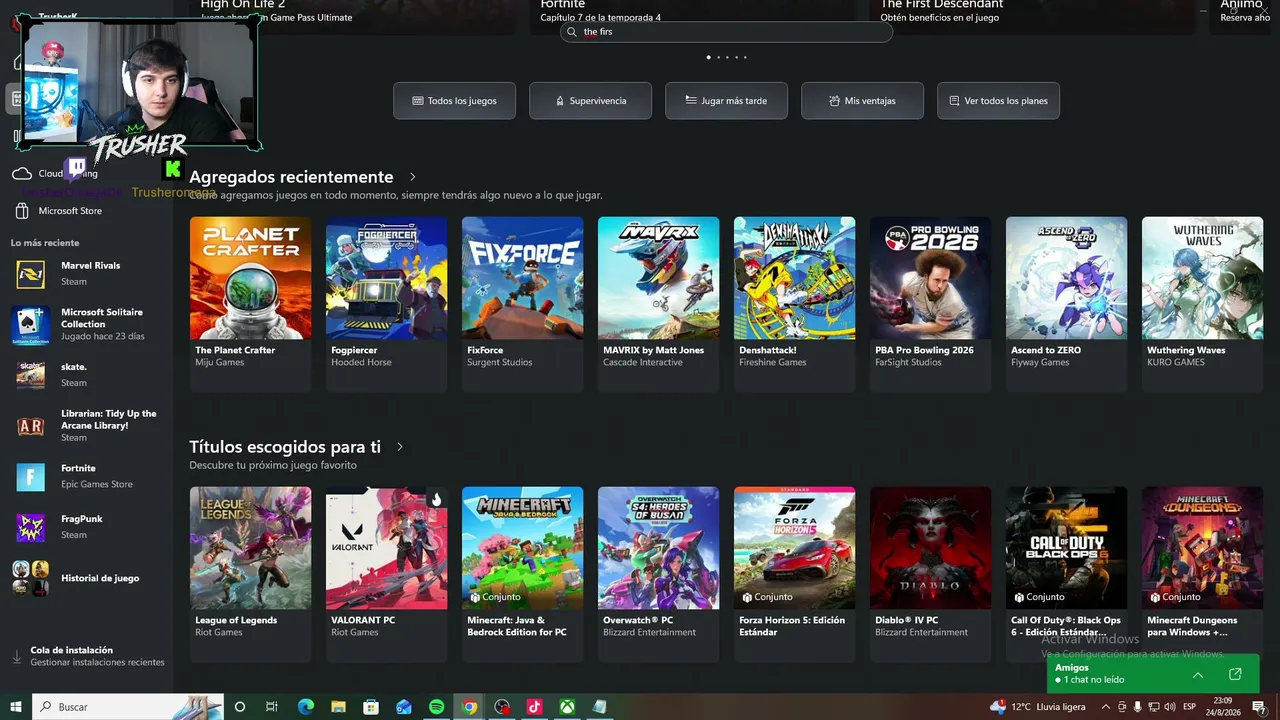Screen dimensions: 1280x720
Task: Click the Xbox app taskbar icon
Action: coord(567,707)
